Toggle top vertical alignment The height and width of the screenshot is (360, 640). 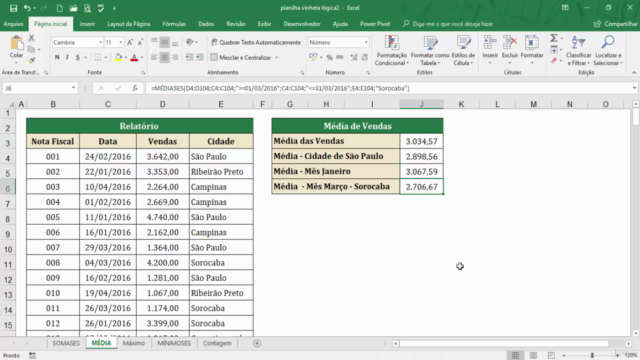point(154,42)
